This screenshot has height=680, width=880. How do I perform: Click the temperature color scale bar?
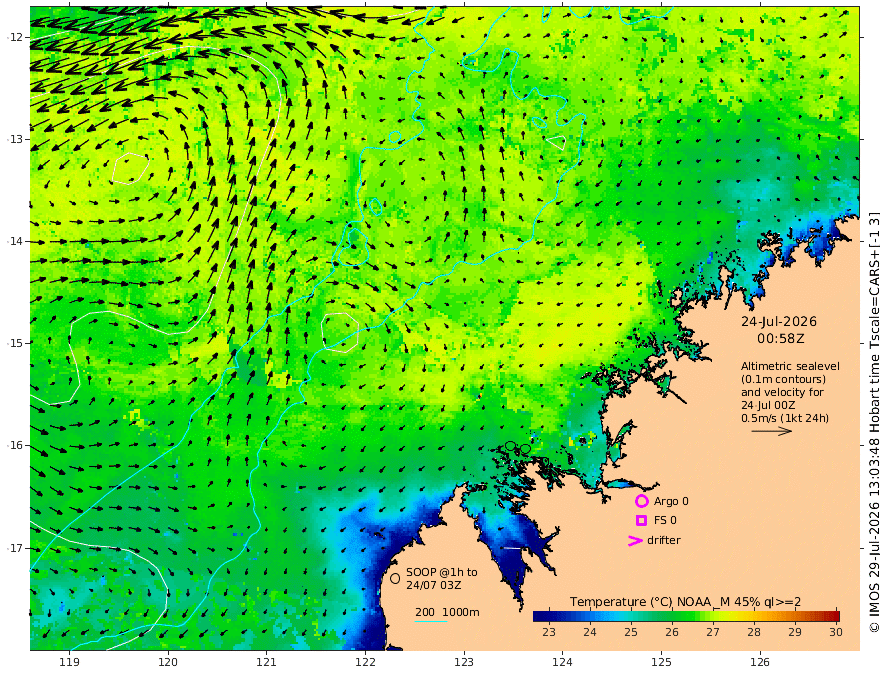tap(686, 616)
